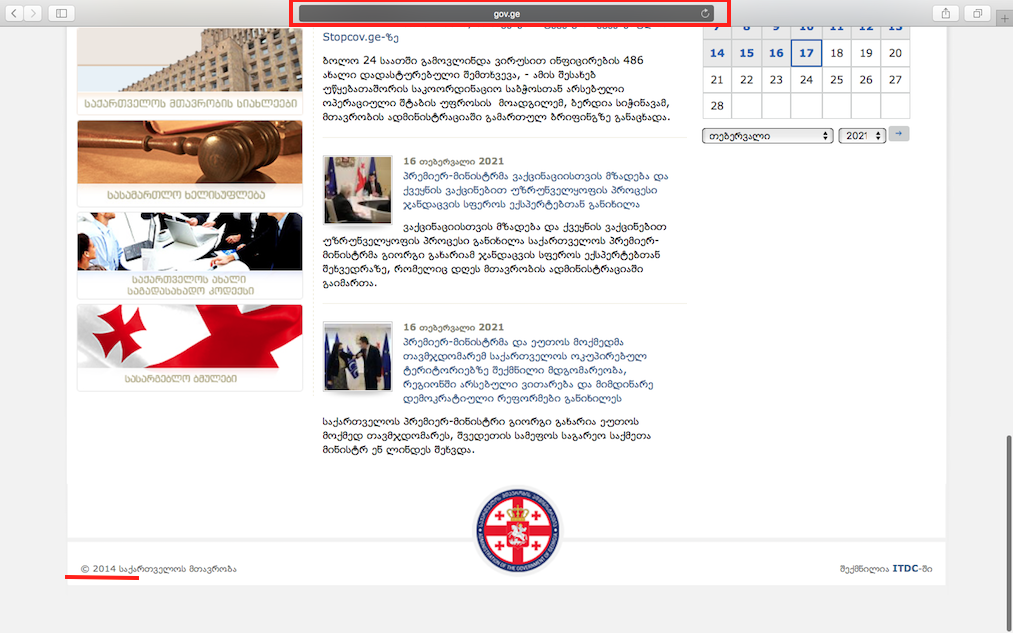Open a new tab with plus button

(1004, 19)
